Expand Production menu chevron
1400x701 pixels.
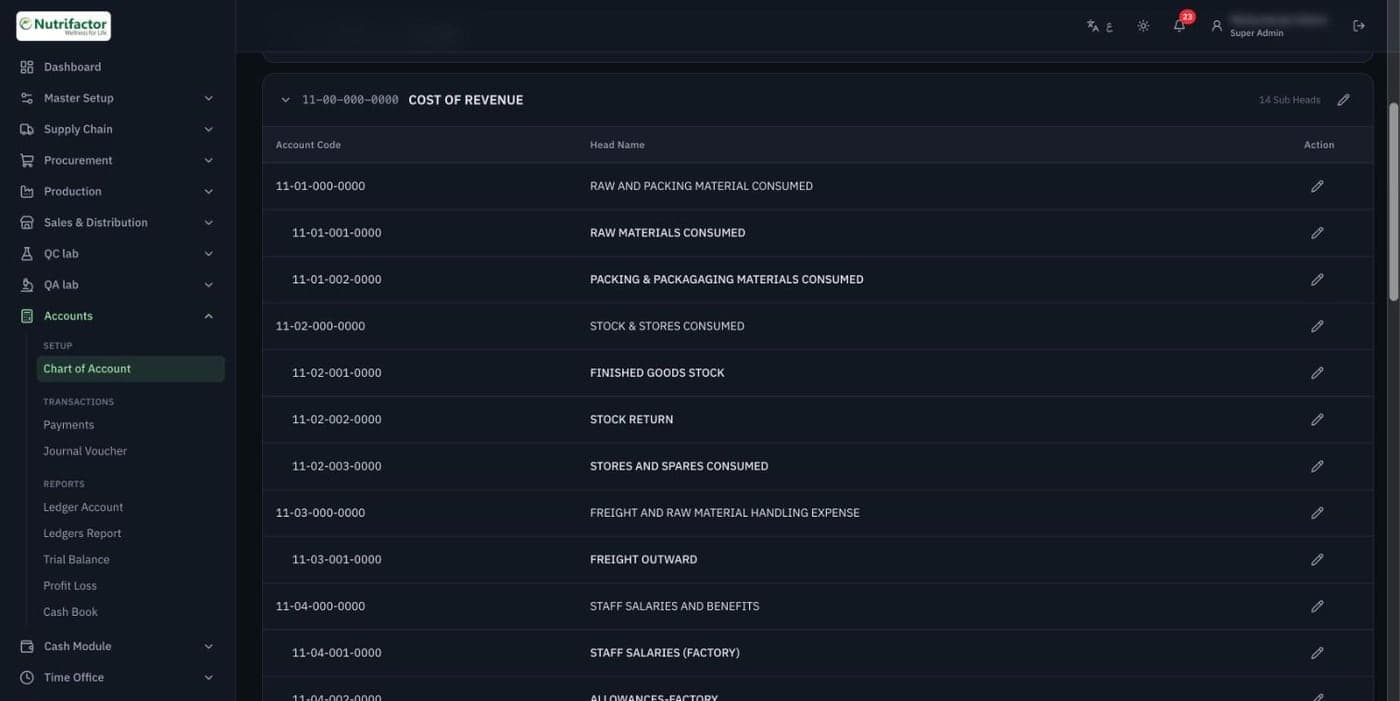(x=209, y=191)
